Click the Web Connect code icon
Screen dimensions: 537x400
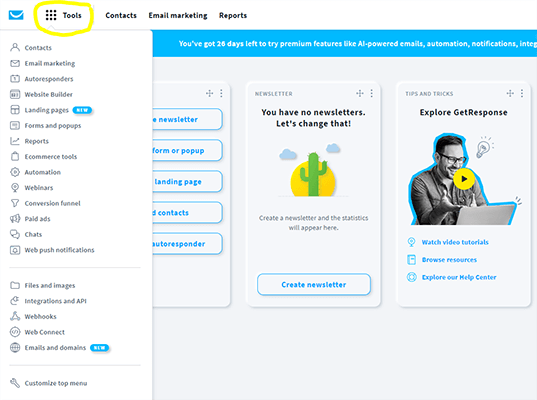pyautogui.click(x=15, y=332)
